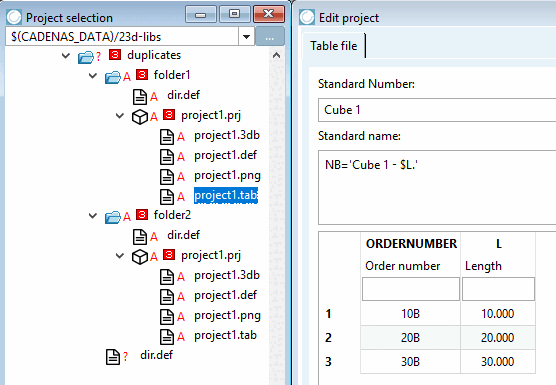
Task: Click the document icon of bottom dir.def
Action: click(x=113, y=357)
